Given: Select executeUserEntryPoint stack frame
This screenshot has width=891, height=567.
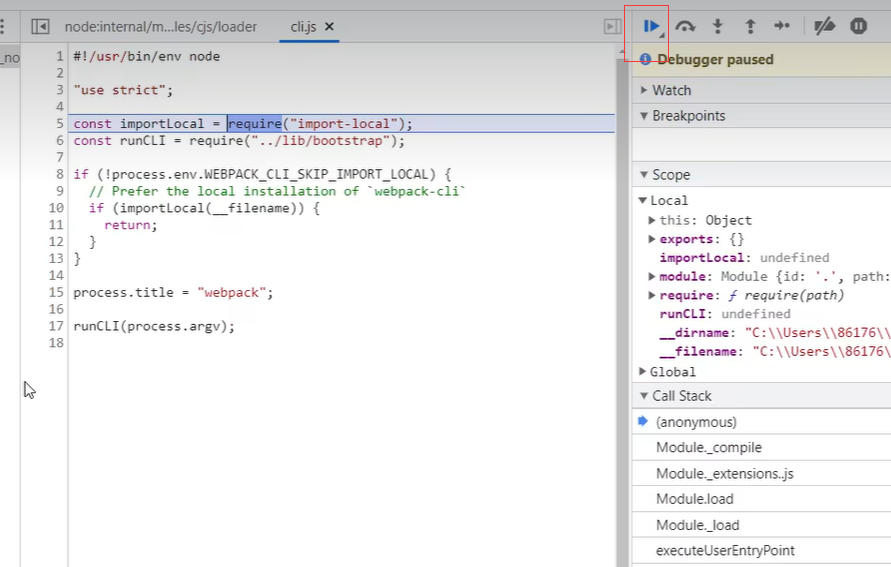Looking at the screenshot, I should [761, 551].
